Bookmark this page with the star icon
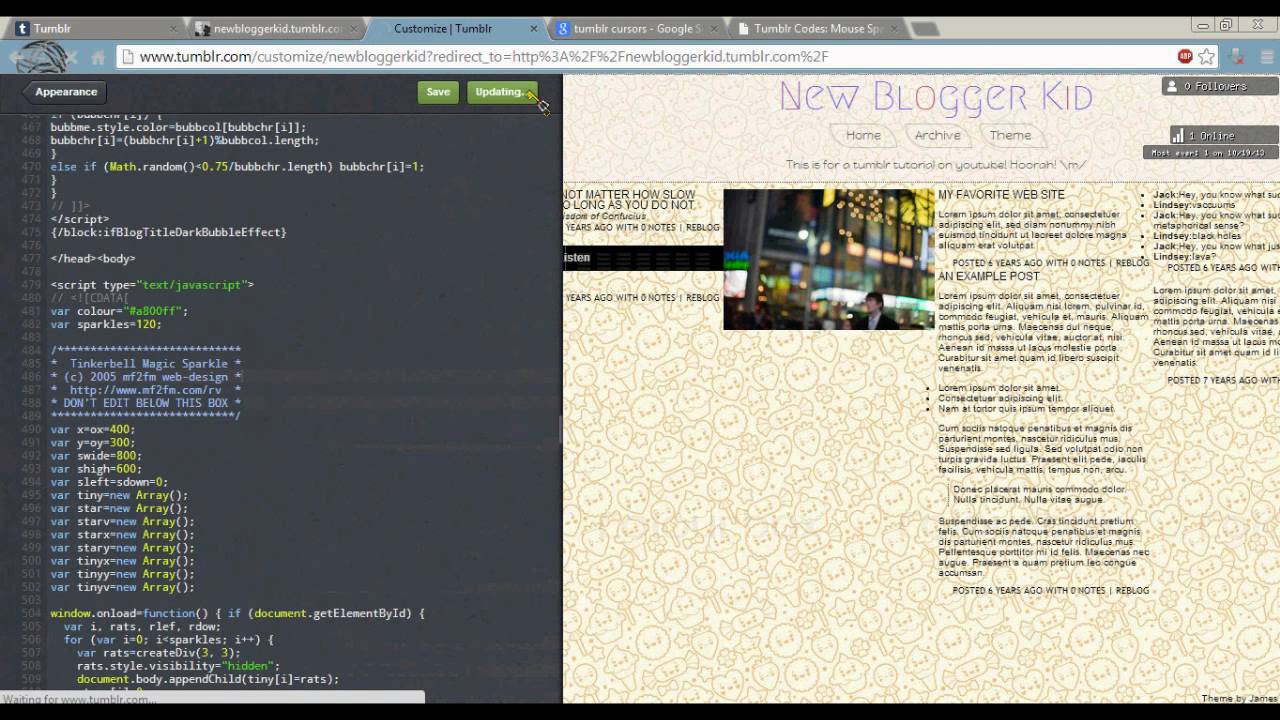The width and height of the screenshot is (1280, 720). tap(1207, 57)
